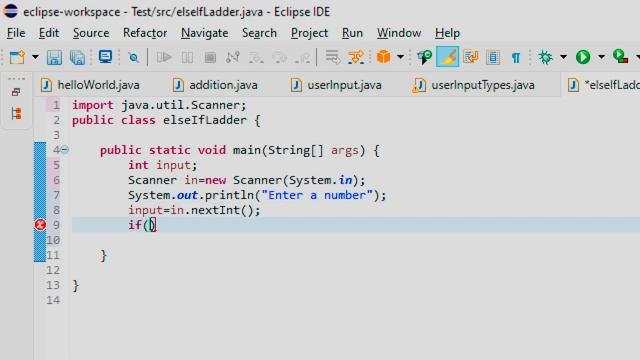
Task: Open the Search menu
Action: (x=259, y=33)
